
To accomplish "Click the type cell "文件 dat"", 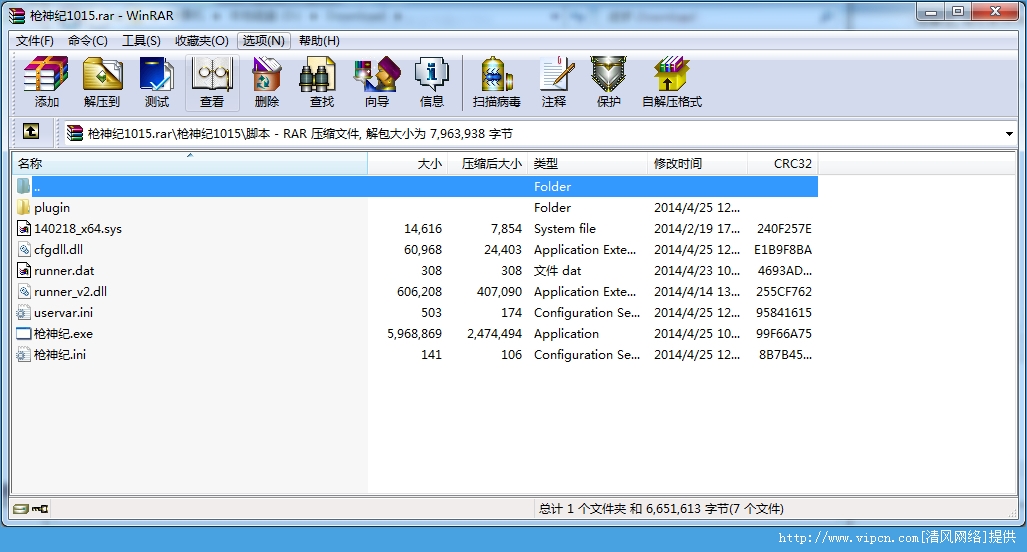I will (557, 270).
